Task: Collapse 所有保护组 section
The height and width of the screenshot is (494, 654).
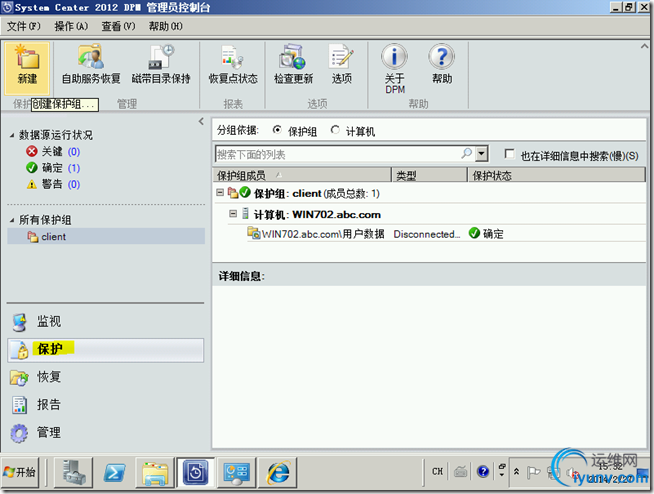Action: click(12, 220)
